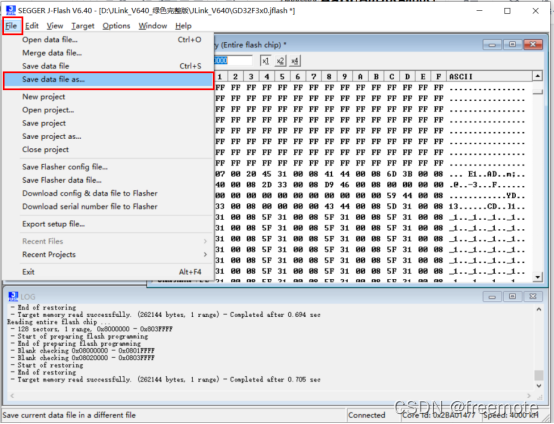Click the ASCII column header
The width and height of the screenshot is (554, 424).
pyautogui.click(x=489, y=77)
